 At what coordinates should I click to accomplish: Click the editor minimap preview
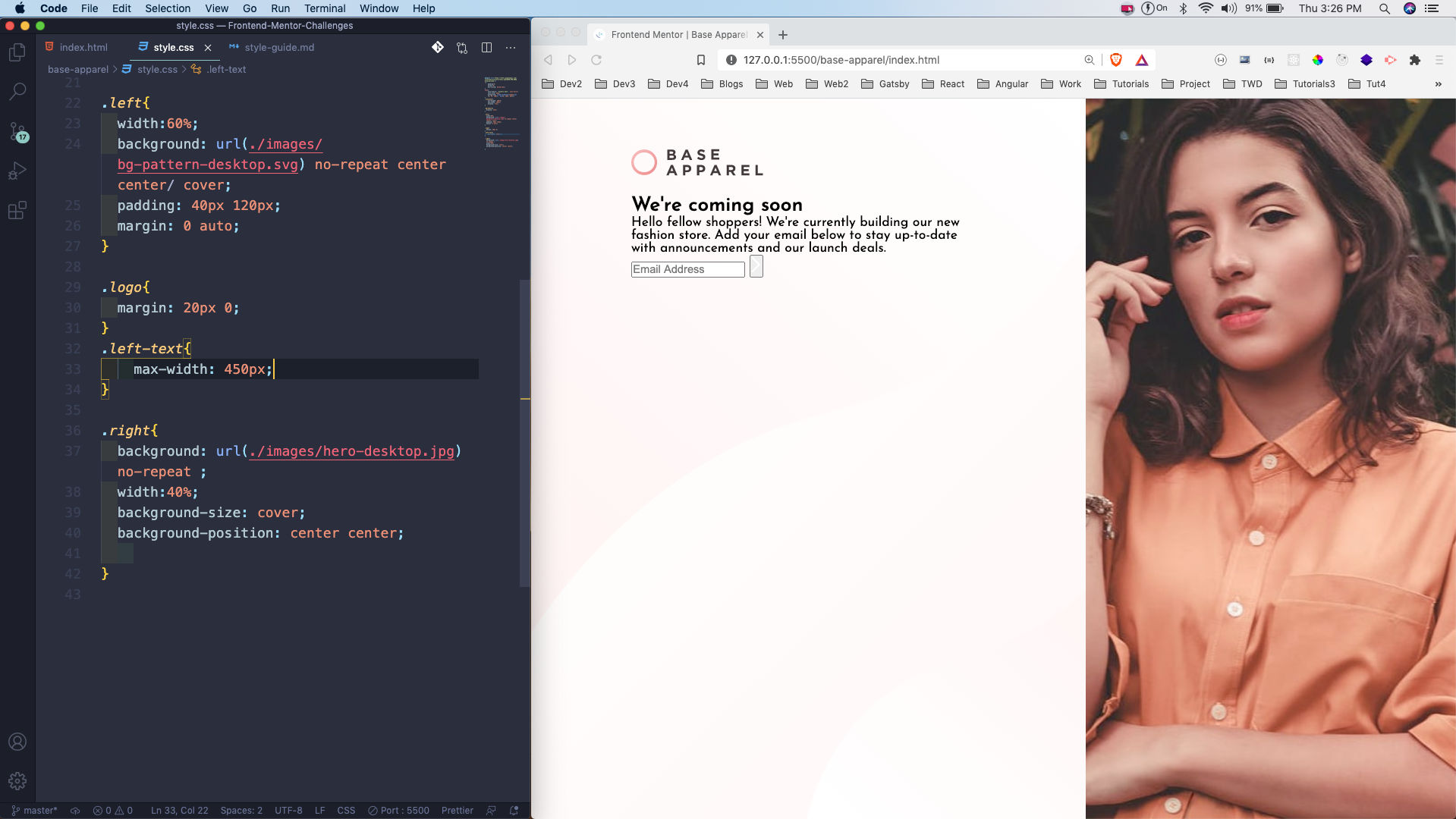click(502, 112)
